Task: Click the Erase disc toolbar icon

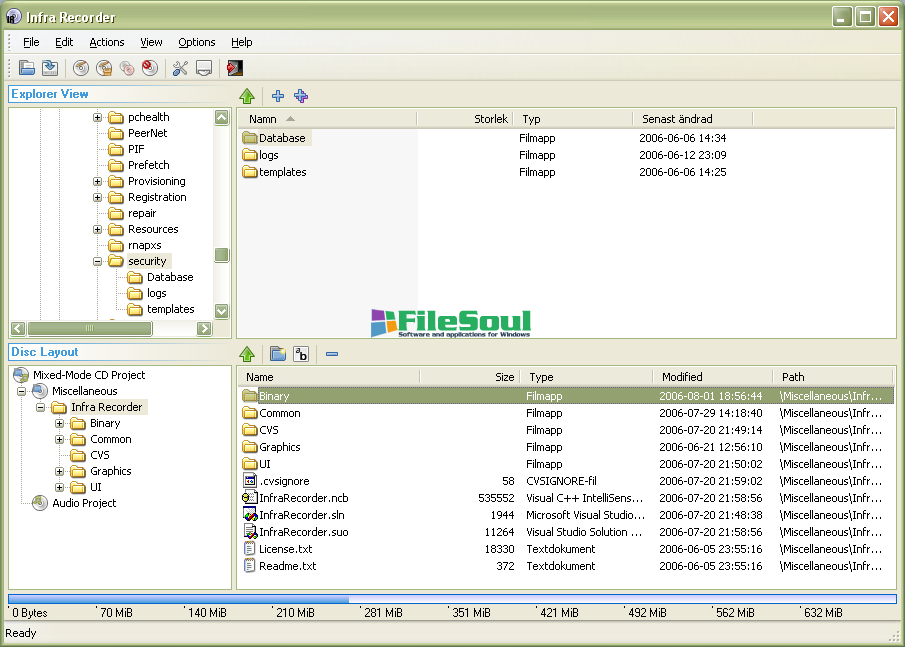Action: tap(150, 68)
